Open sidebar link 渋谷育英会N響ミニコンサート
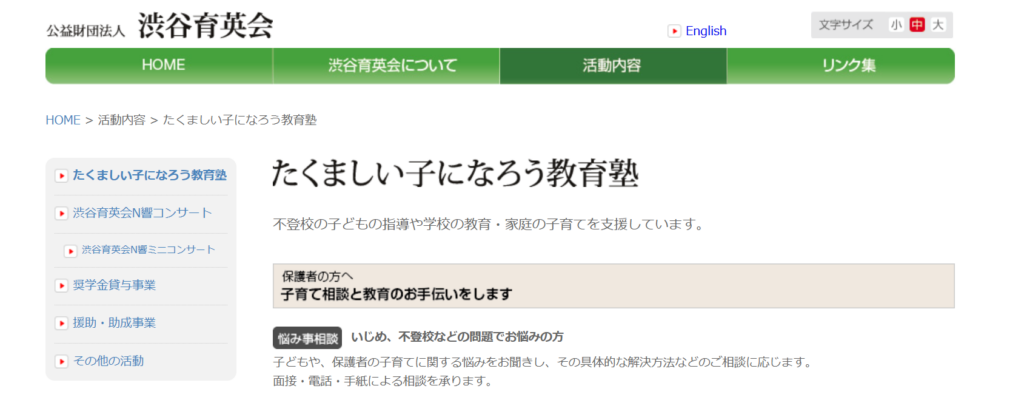The image size is (1024, 397). [148, 249]
